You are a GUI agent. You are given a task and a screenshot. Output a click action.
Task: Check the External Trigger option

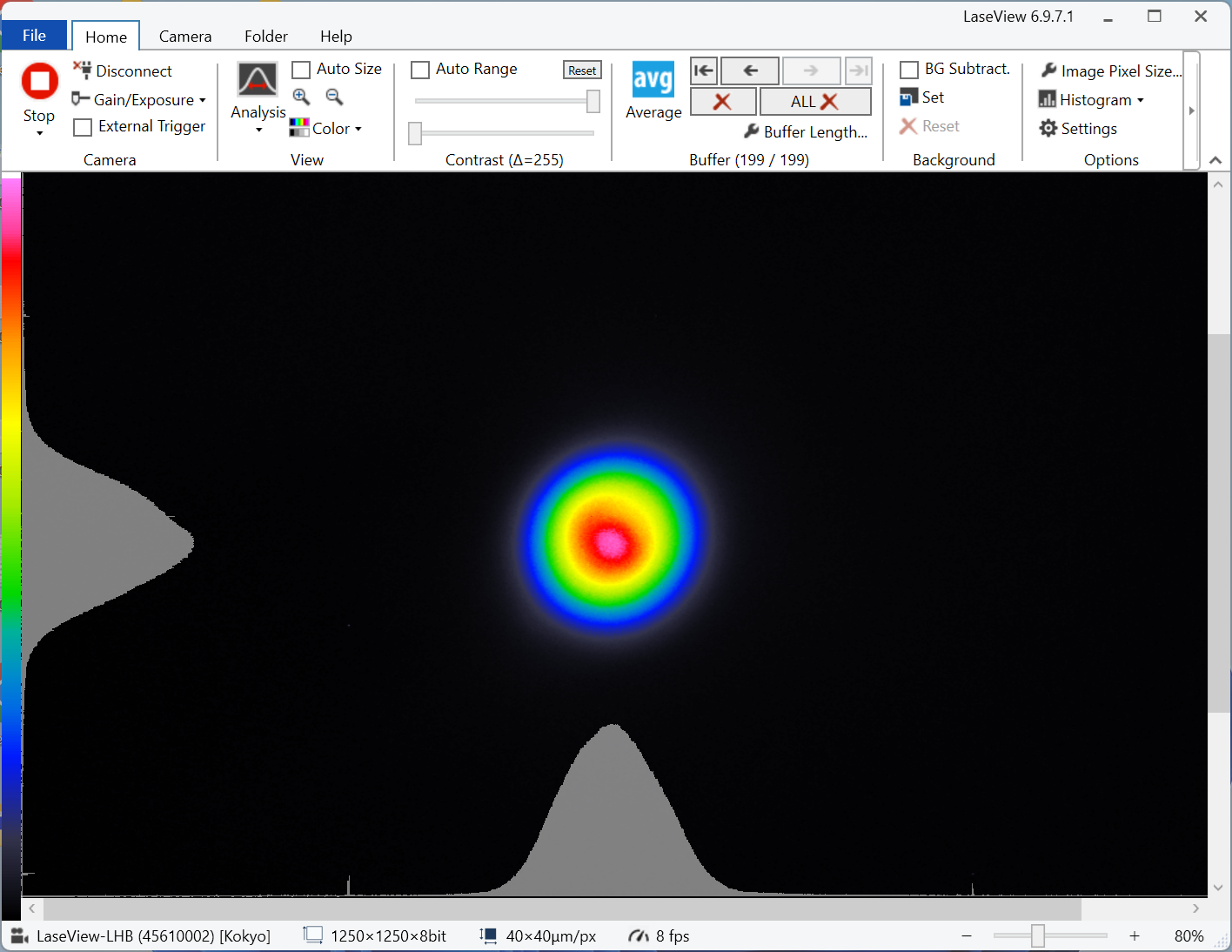coord(84,127)
